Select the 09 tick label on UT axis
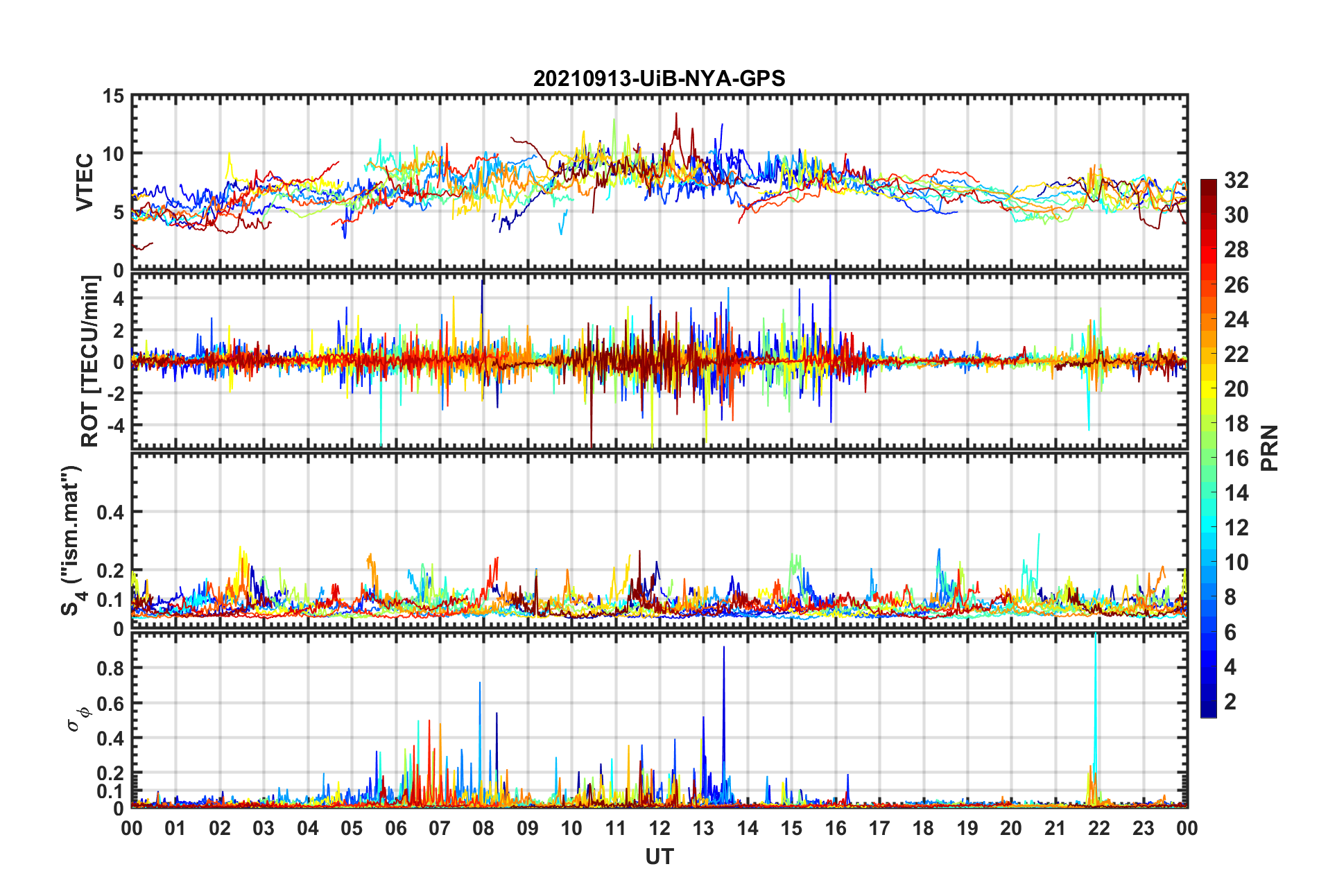Viewport: 1319px width, 896px height. pos(528,828)
